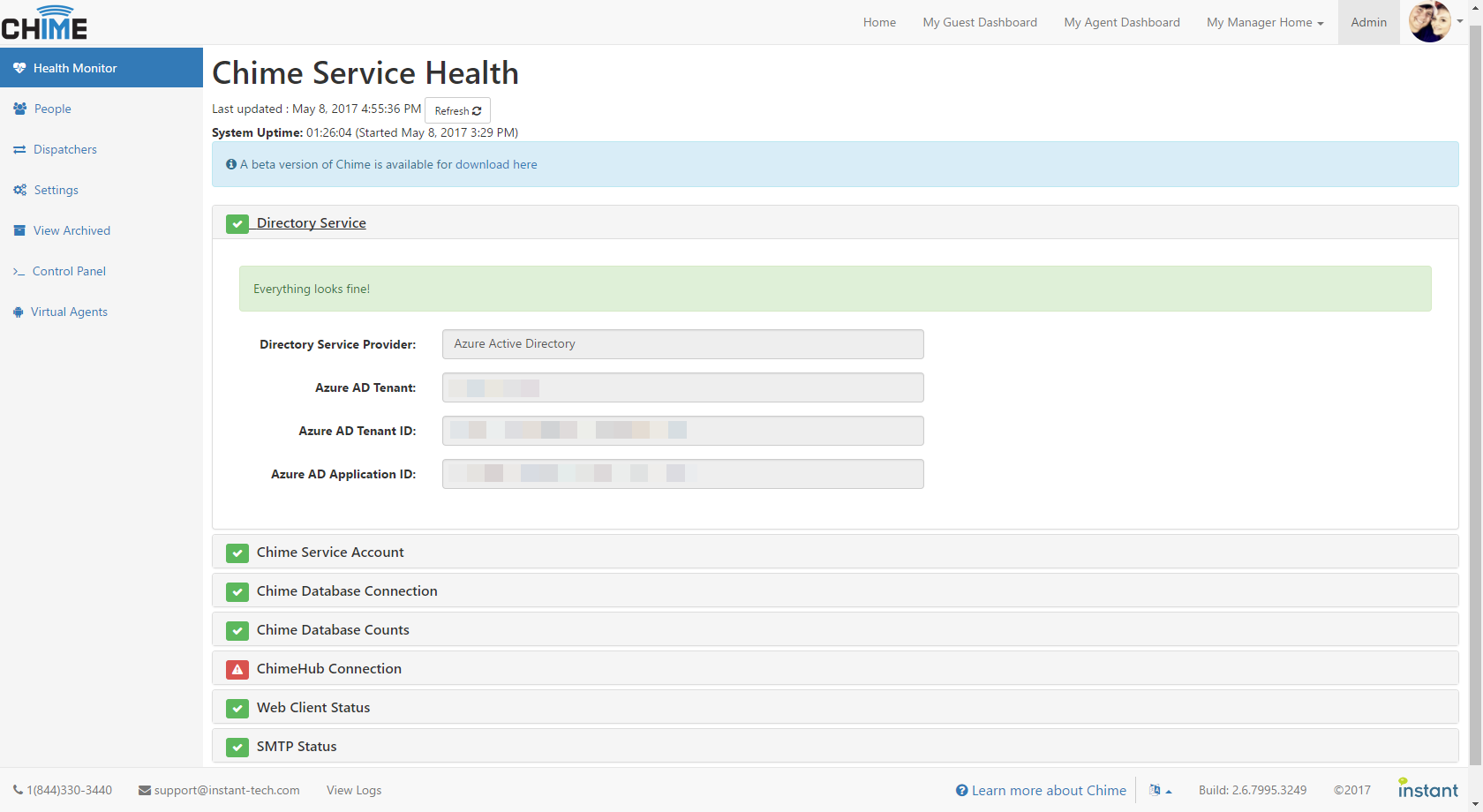
Task: Click green status icon for Chime Database Counts
Action: (x=237, y=631)
